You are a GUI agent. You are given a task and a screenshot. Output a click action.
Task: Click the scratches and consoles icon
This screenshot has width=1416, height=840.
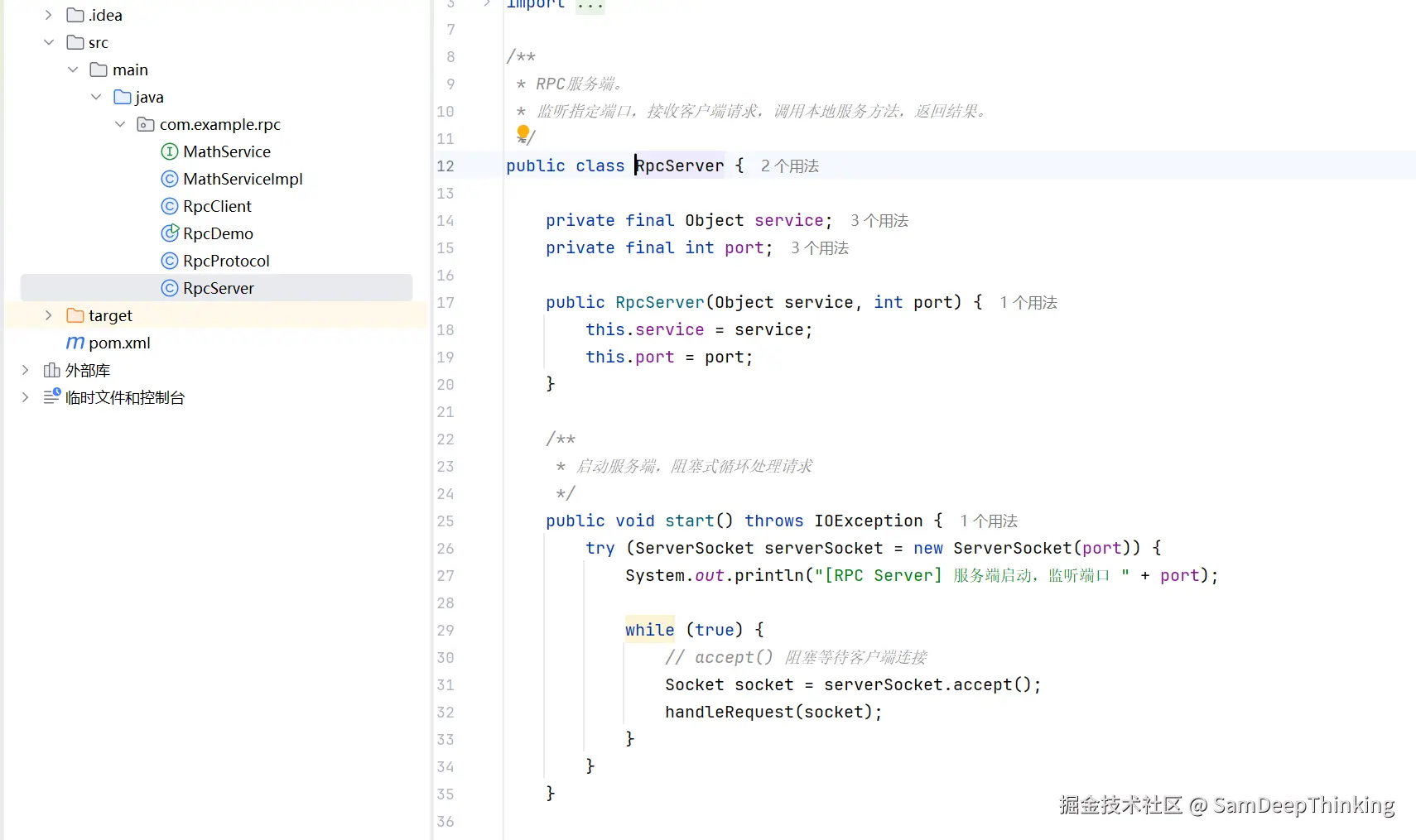51,396
